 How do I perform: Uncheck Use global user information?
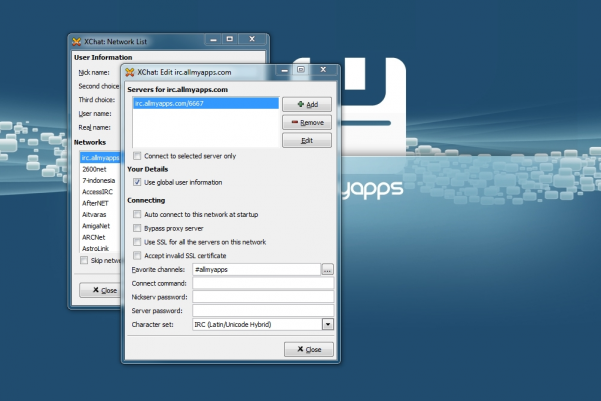[x=137, y=182]
